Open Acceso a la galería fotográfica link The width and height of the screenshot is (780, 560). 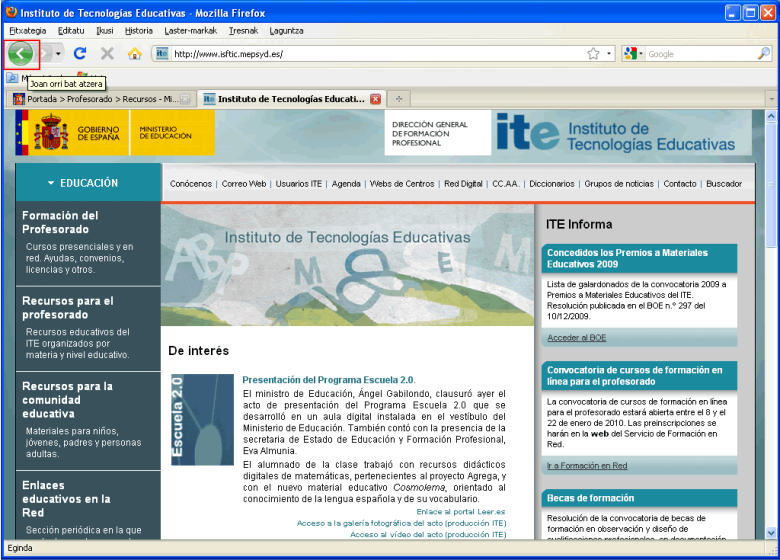point(401,523)
